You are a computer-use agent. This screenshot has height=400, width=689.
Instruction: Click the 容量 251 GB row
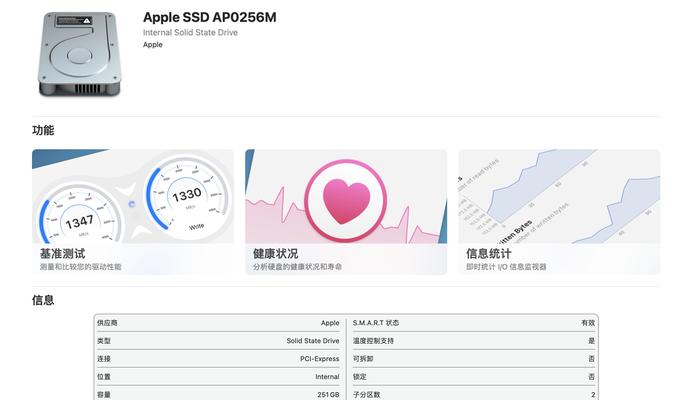218,395
